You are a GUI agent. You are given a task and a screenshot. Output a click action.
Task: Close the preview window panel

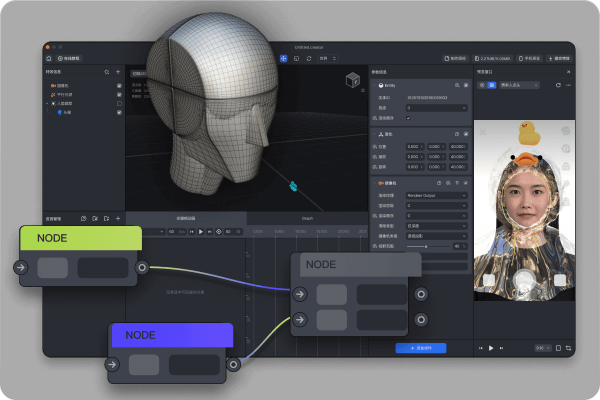click(568, 72)
